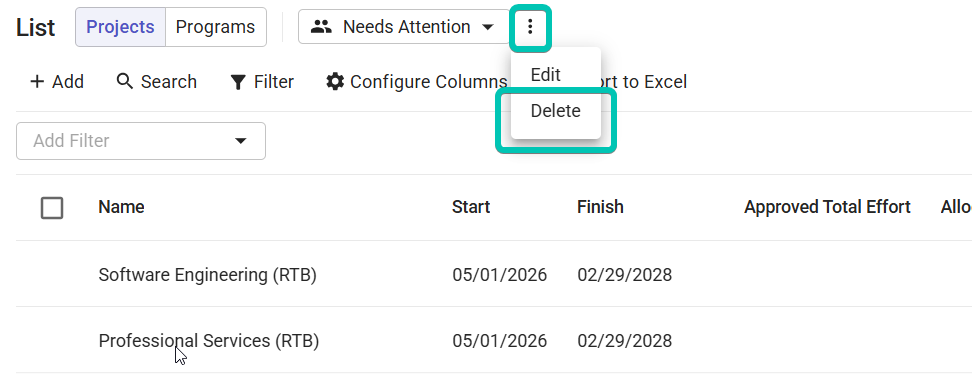
Task: Sort by the Name column header
Action: pos(122,207)
